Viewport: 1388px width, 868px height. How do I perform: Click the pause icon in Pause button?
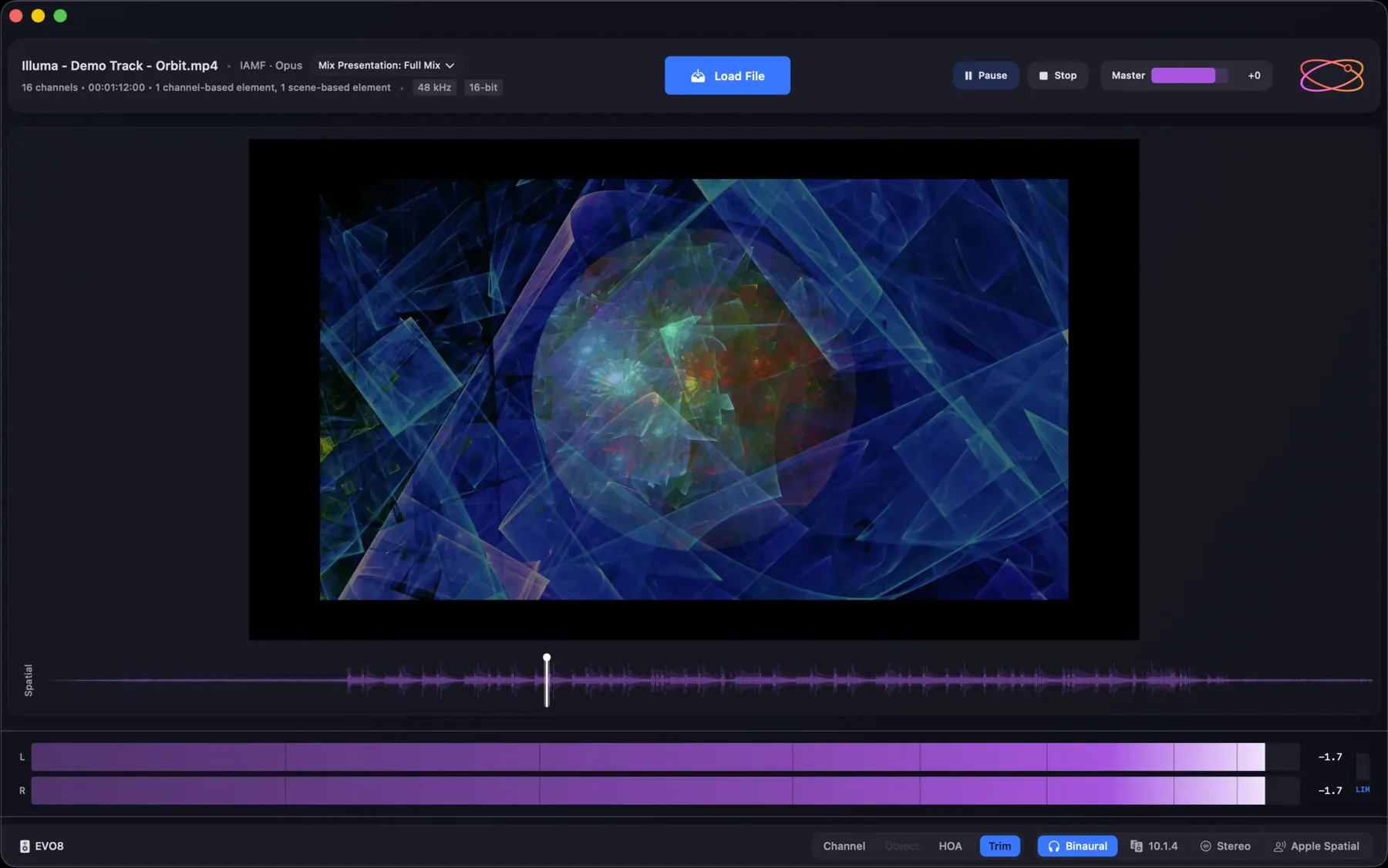[x=969, y=76]
